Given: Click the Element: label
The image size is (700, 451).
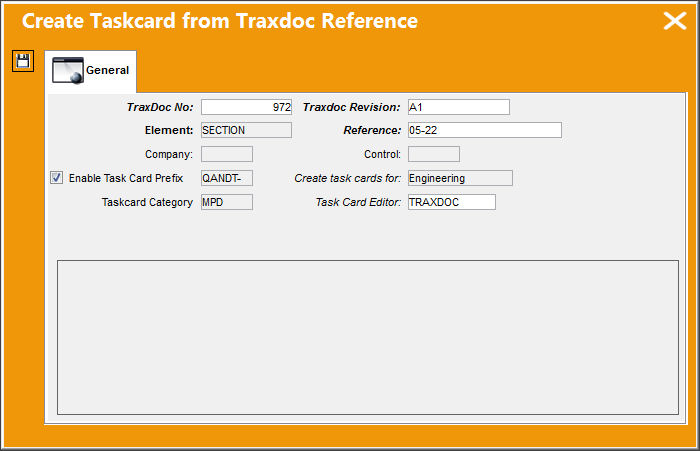Looking at the screenshot, I should pyautogui.click(x=169, y=130).
